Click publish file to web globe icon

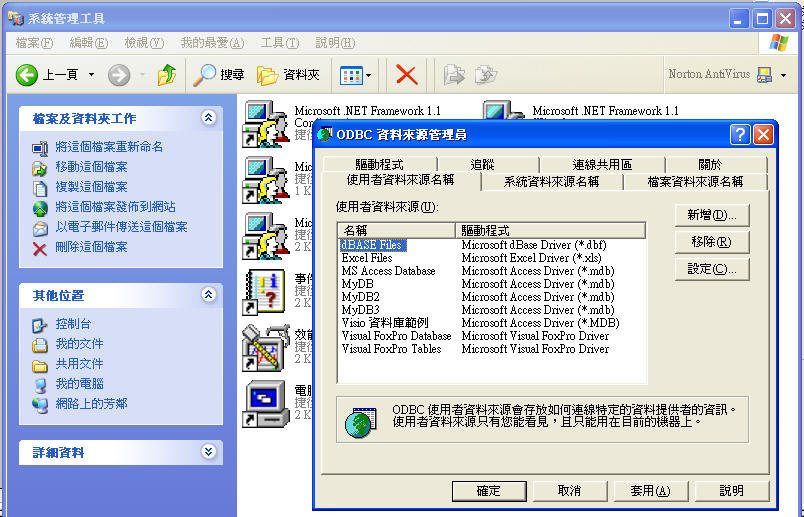coord(39,208)
